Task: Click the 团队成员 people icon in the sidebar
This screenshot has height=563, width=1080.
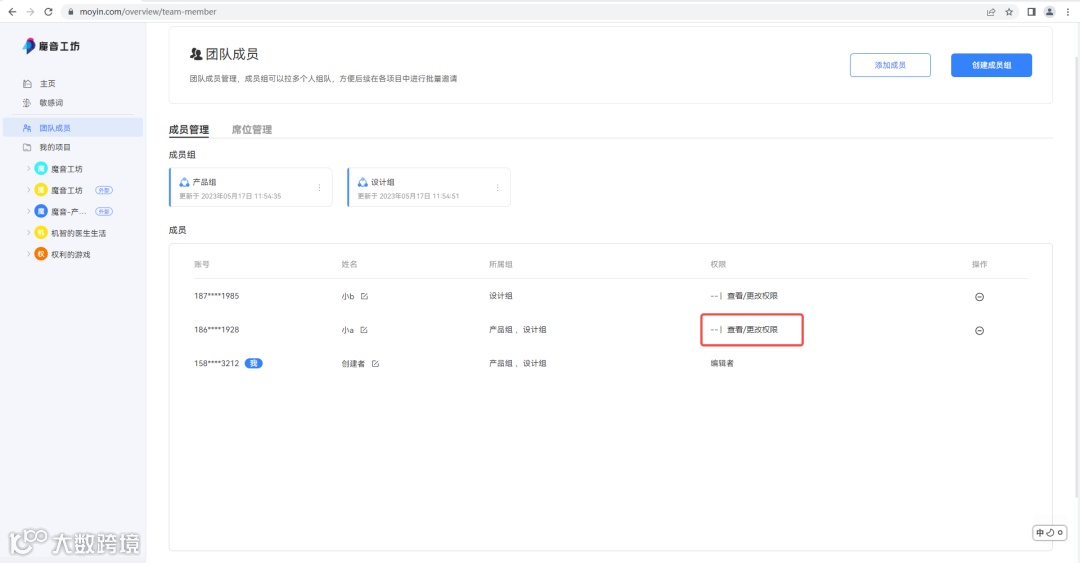Action: [x=27, y=127]
